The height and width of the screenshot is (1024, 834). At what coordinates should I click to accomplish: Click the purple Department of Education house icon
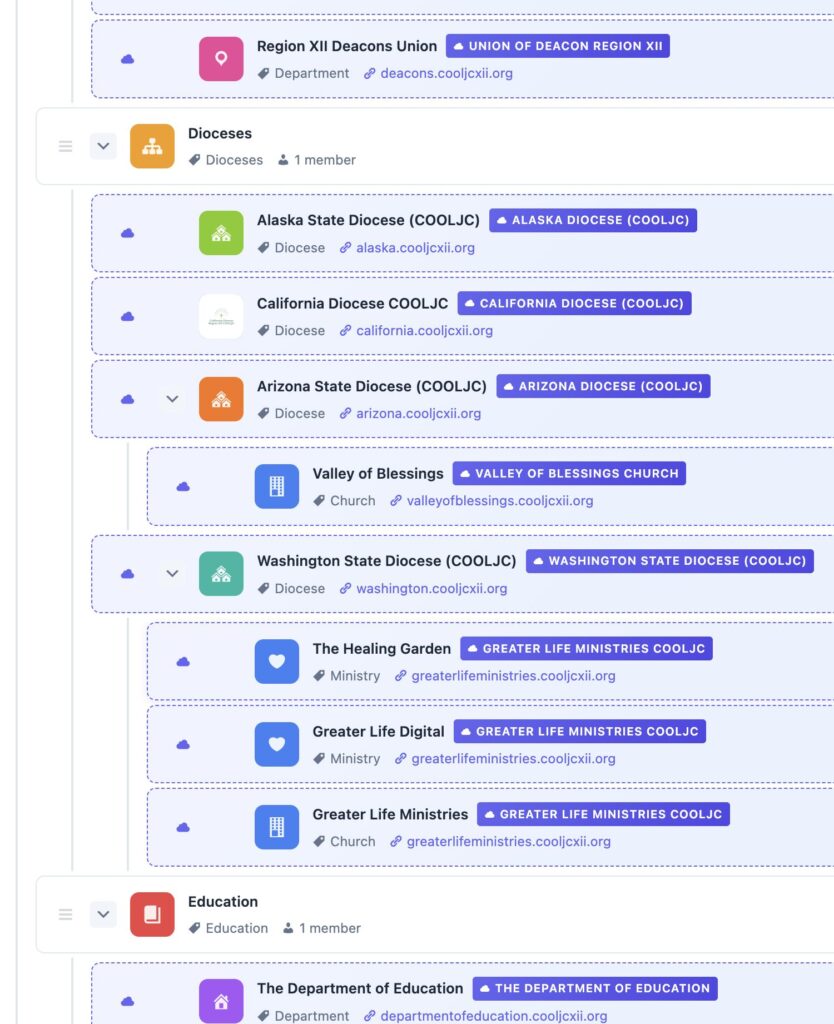point(221,1001)
